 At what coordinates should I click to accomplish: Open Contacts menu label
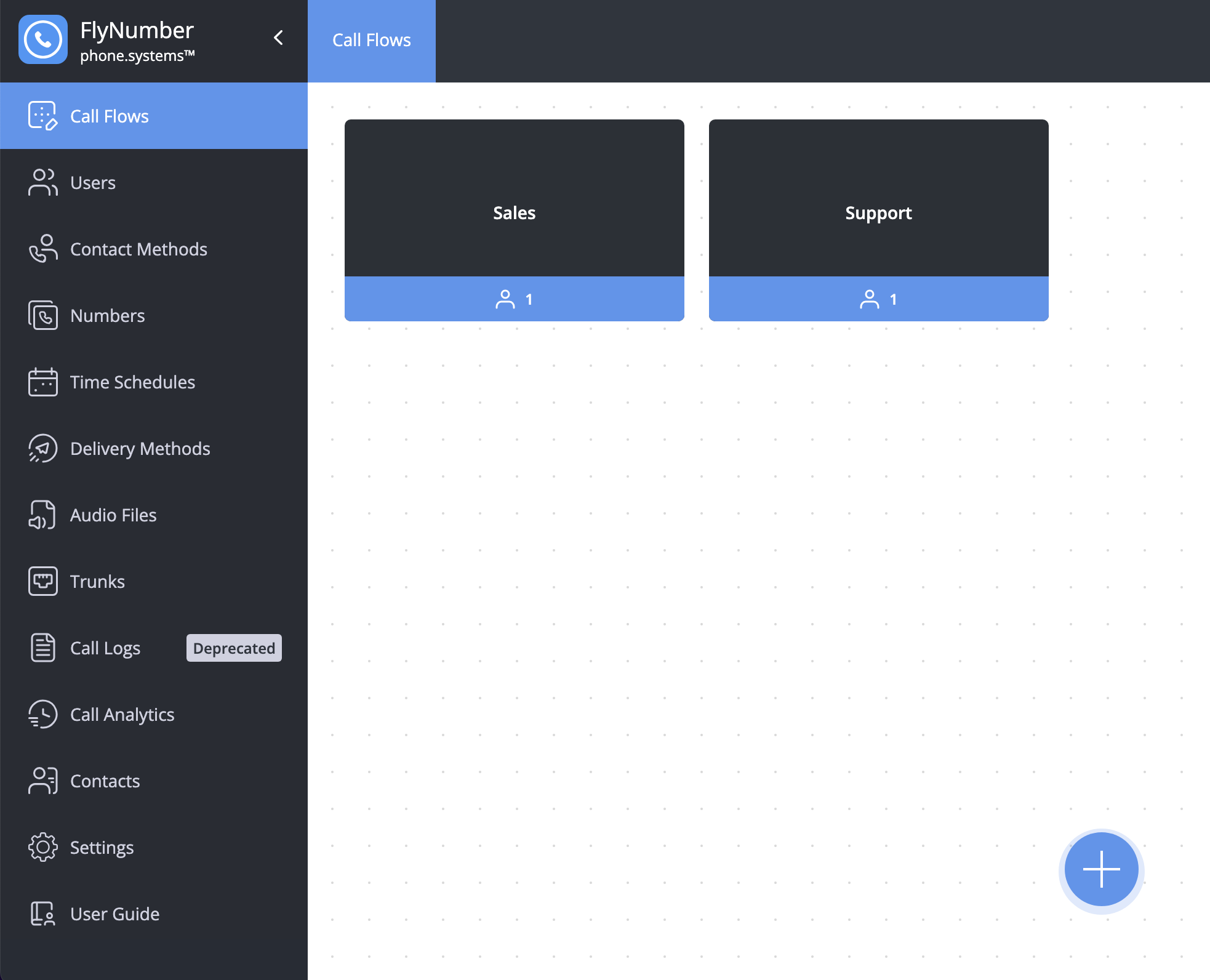[x=105, y=781]
